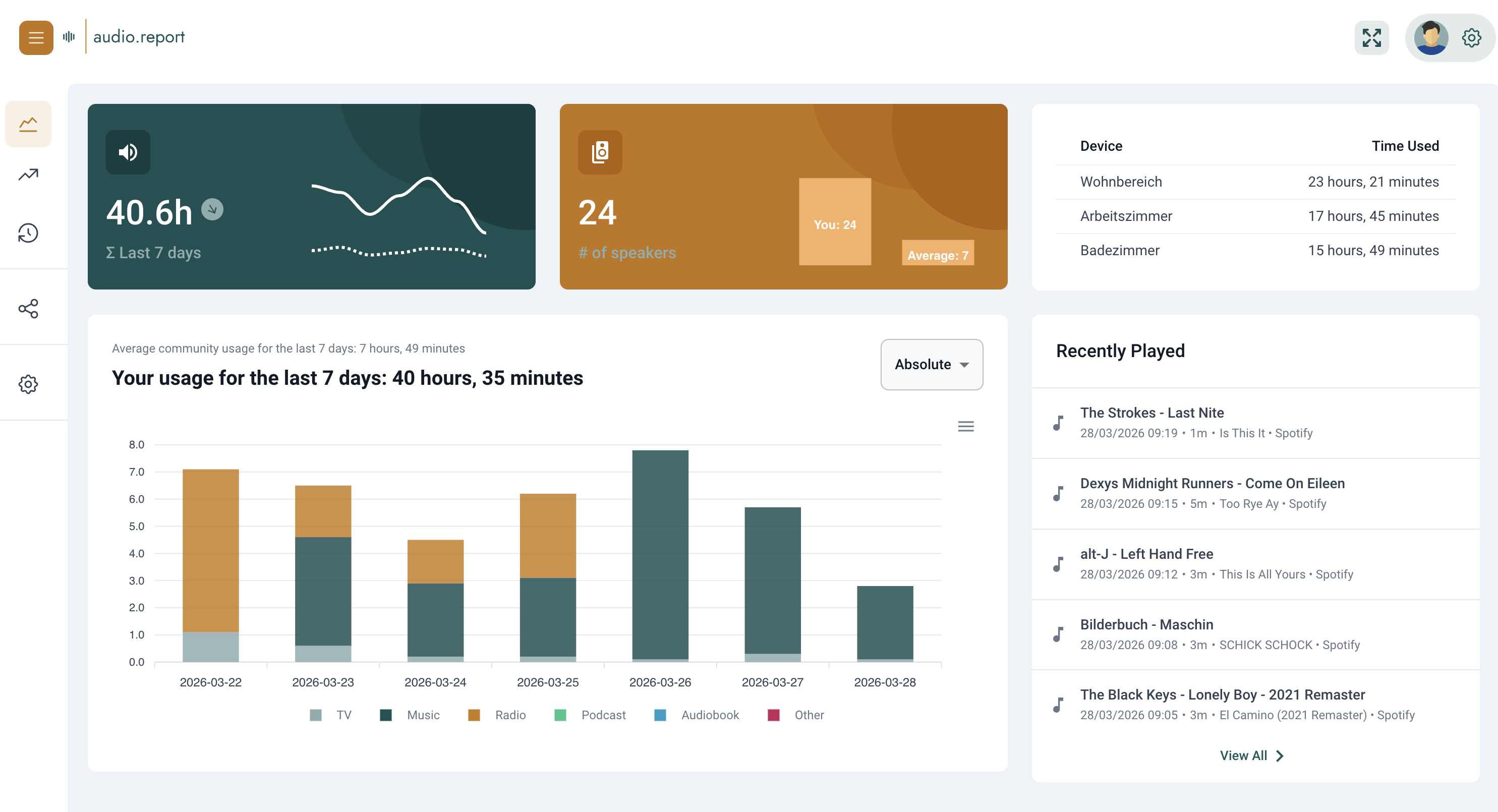Toggle Podcast series in chart legend
The width and height of the screenshot is (1498, 812).
coord(590,715)
